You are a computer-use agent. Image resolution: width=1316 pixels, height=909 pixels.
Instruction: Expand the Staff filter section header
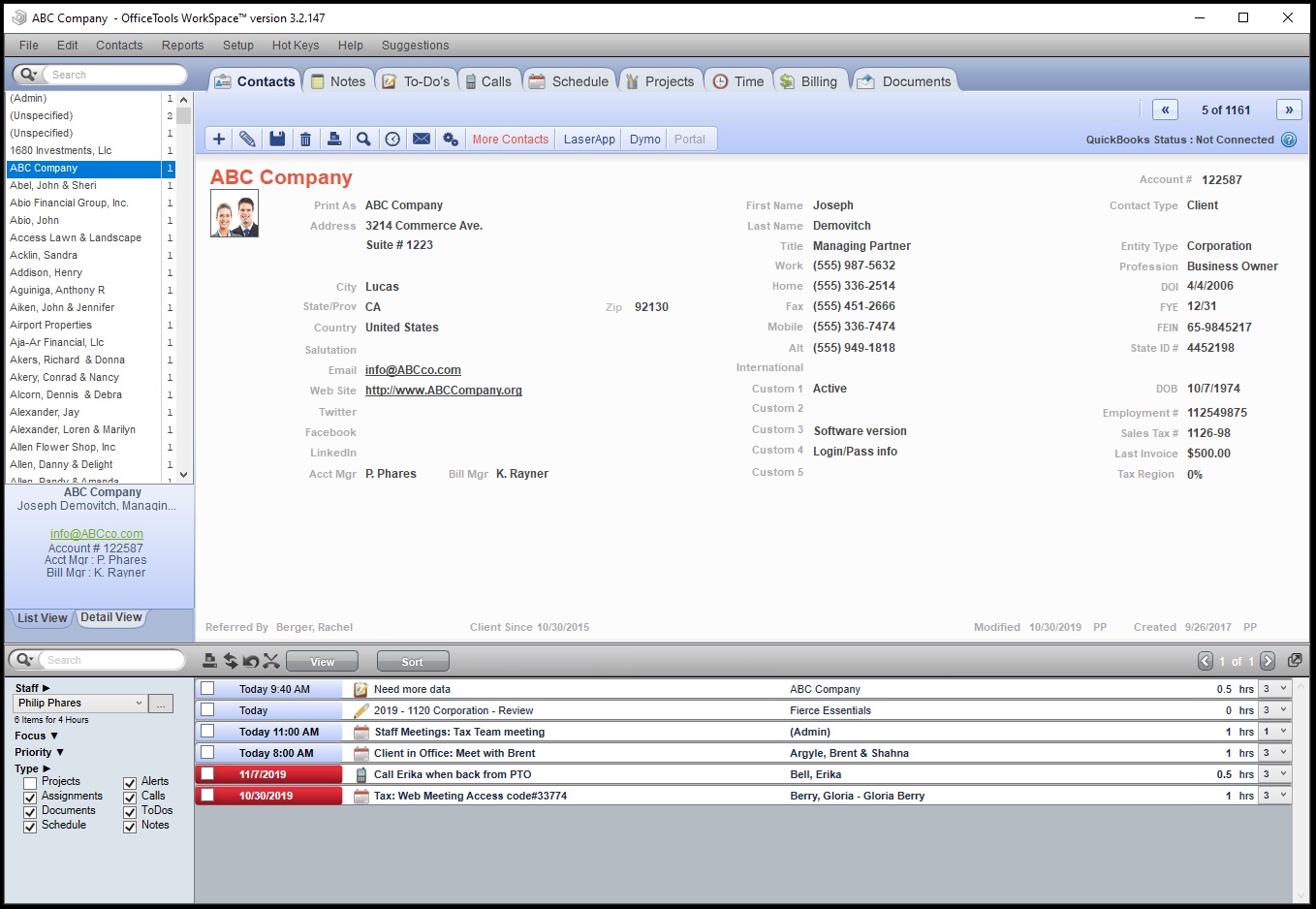(32, 688)
